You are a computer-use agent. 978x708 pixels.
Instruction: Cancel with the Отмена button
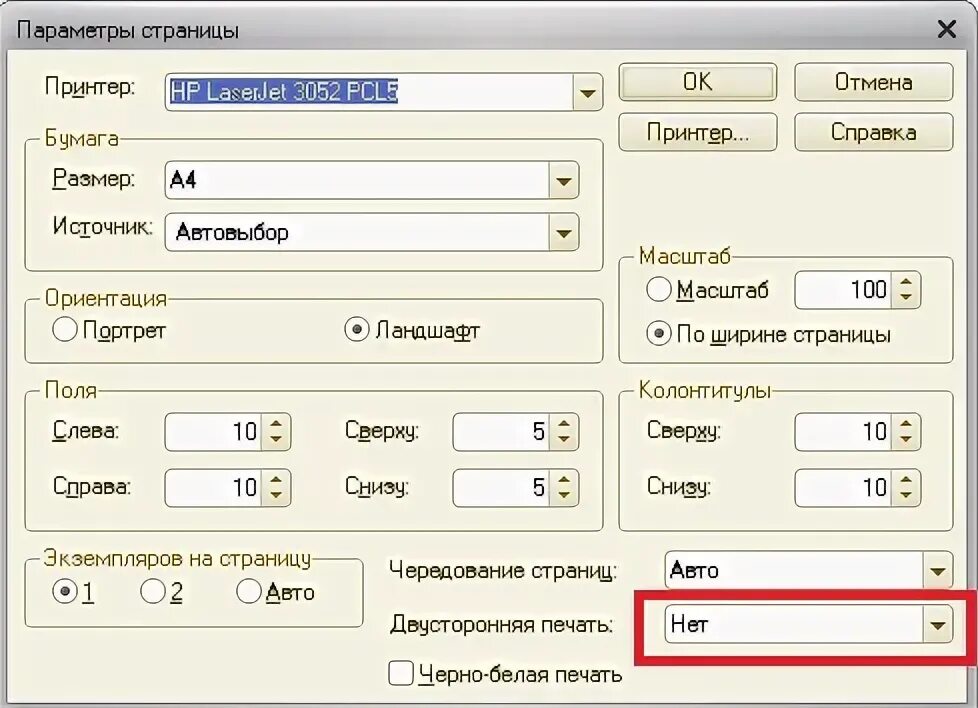(x=873, y=82)
